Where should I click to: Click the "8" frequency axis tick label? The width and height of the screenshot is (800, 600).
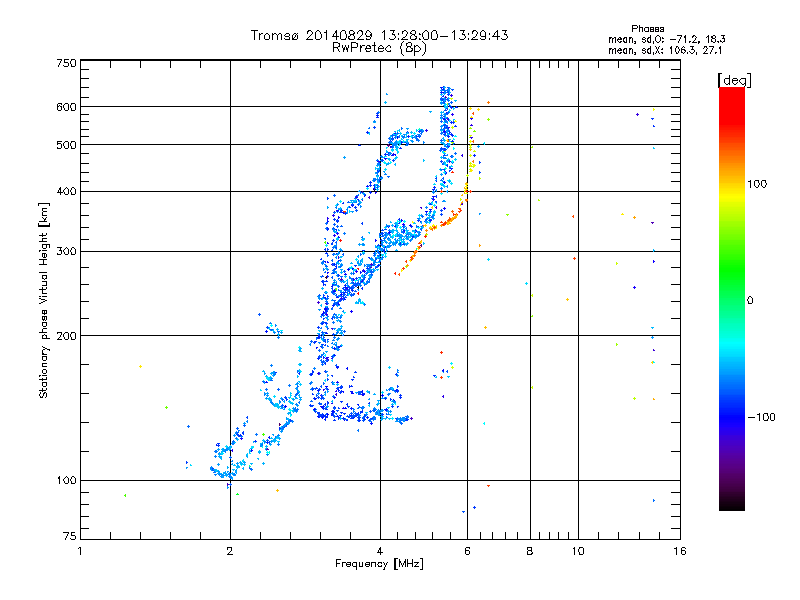click(x=530, y=551)
